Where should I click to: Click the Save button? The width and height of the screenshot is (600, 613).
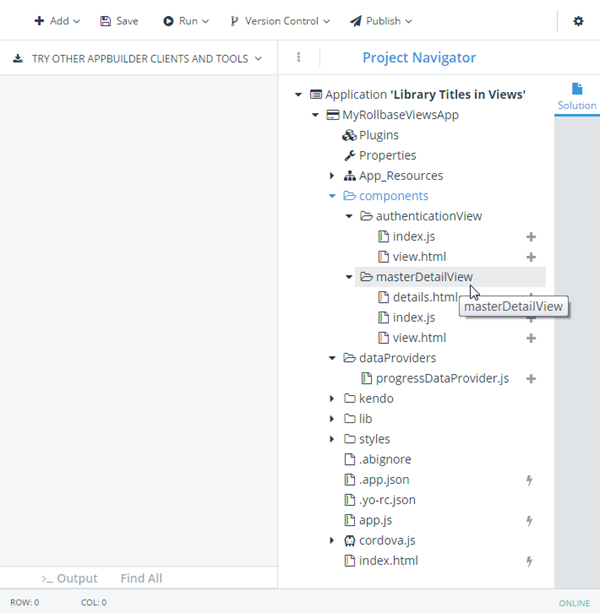click(x=119, y=21)
